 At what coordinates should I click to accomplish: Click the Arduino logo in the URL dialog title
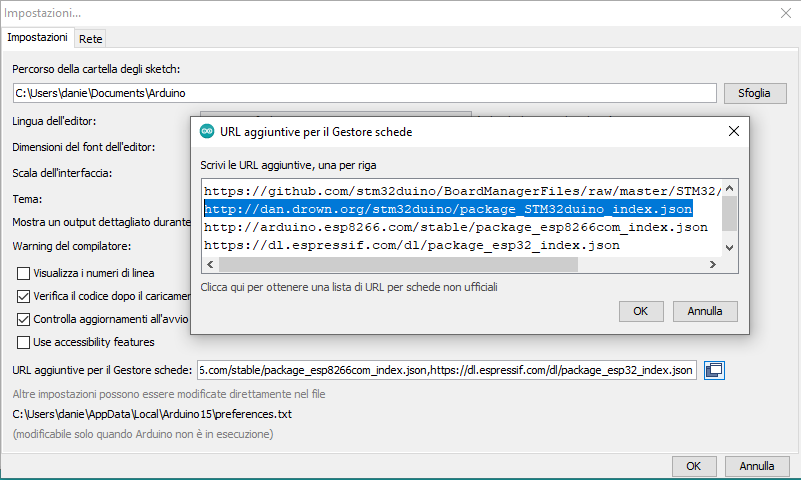[x=207, y=131]
